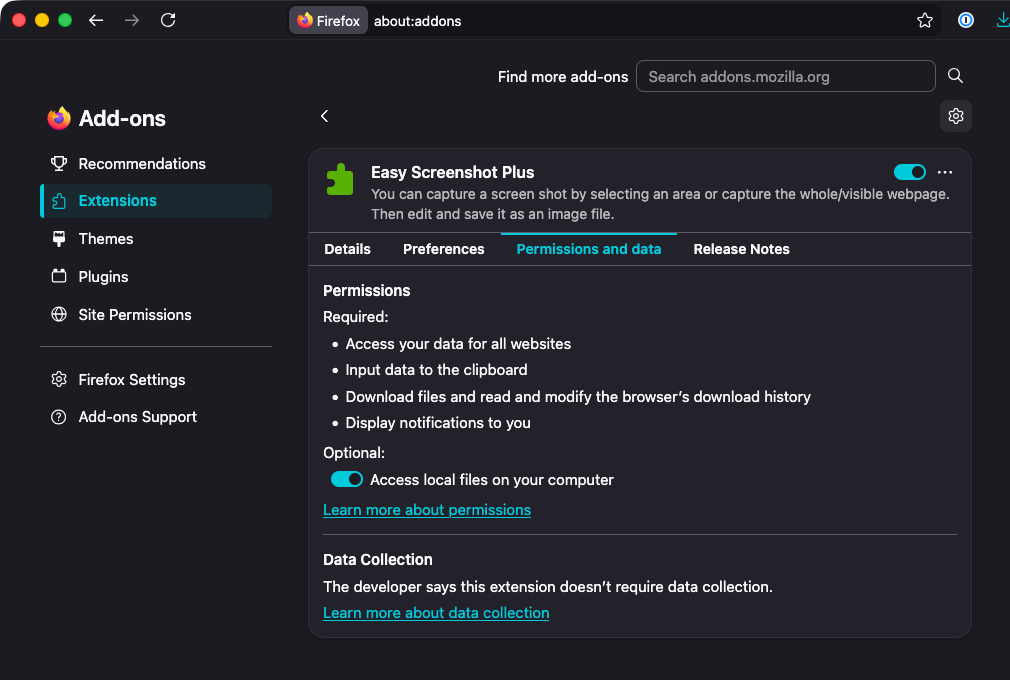Open the Release Notes tab
The image size is (1010, 680).
(x=741, y=249)
